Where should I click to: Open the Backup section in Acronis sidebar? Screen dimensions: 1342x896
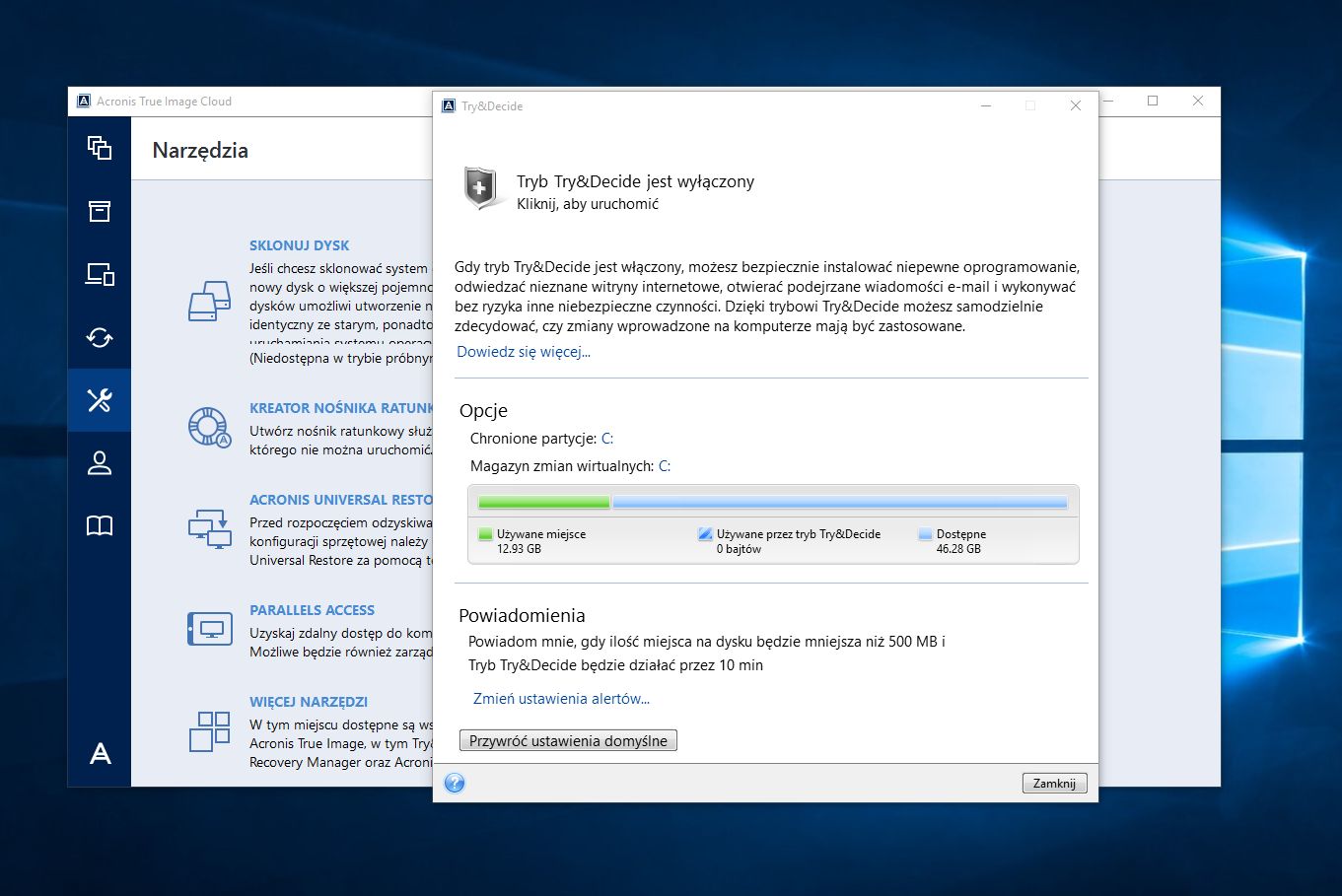click(x=100, y=148)
